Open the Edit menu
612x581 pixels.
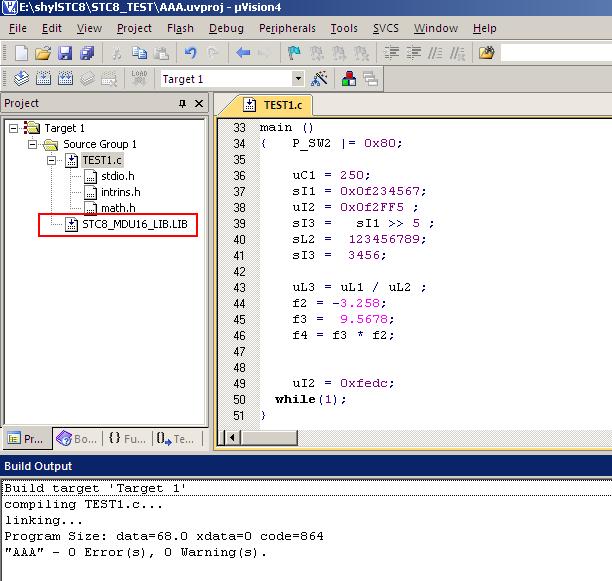[52, 28]
